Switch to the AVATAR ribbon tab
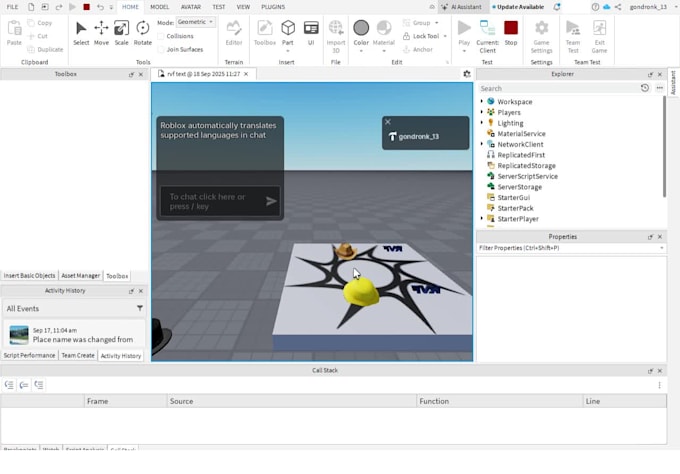The height and width of the screenshot is (474, 680). [191, 7]
